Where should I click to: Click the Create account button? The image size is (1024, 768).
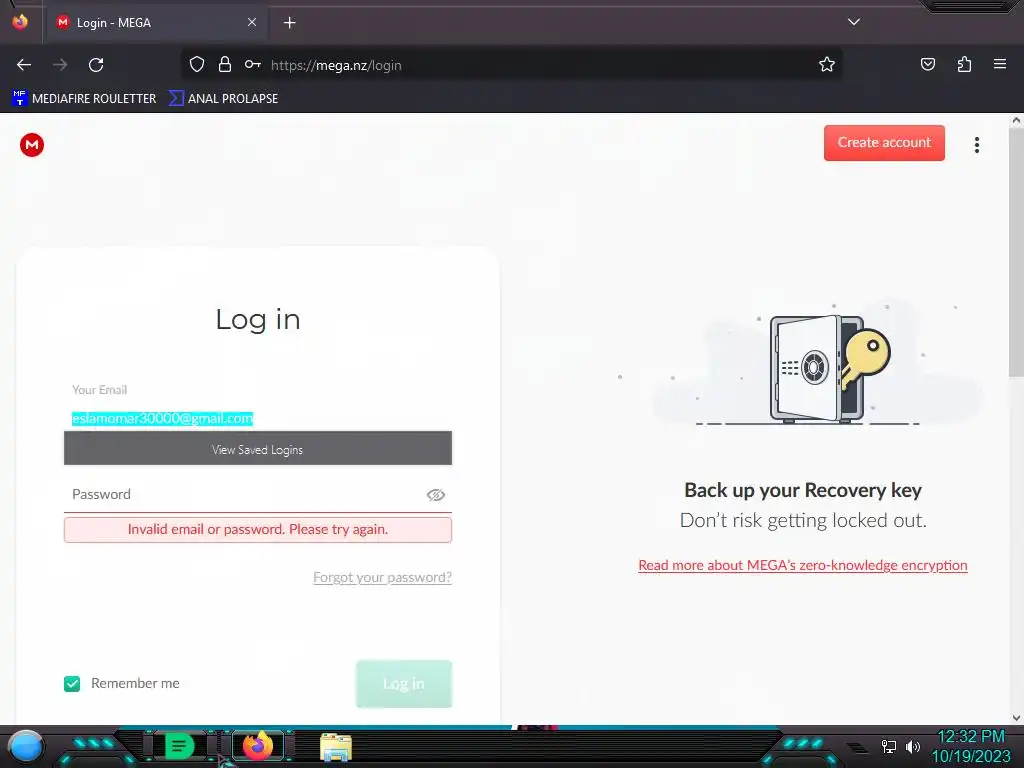click(884, 142)
